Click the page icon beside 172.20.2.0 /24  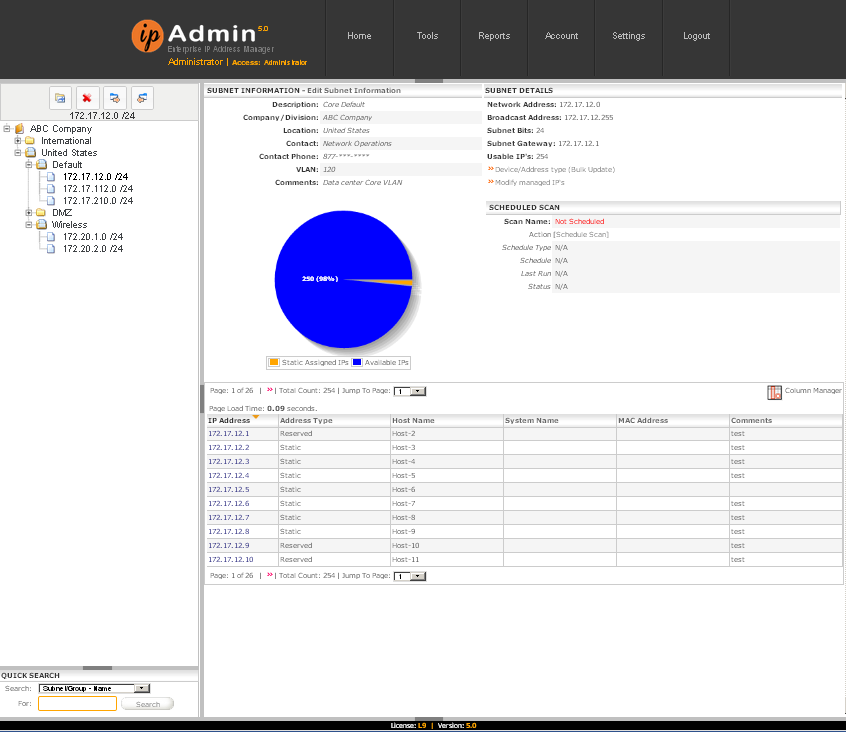[x=51, y=249]
